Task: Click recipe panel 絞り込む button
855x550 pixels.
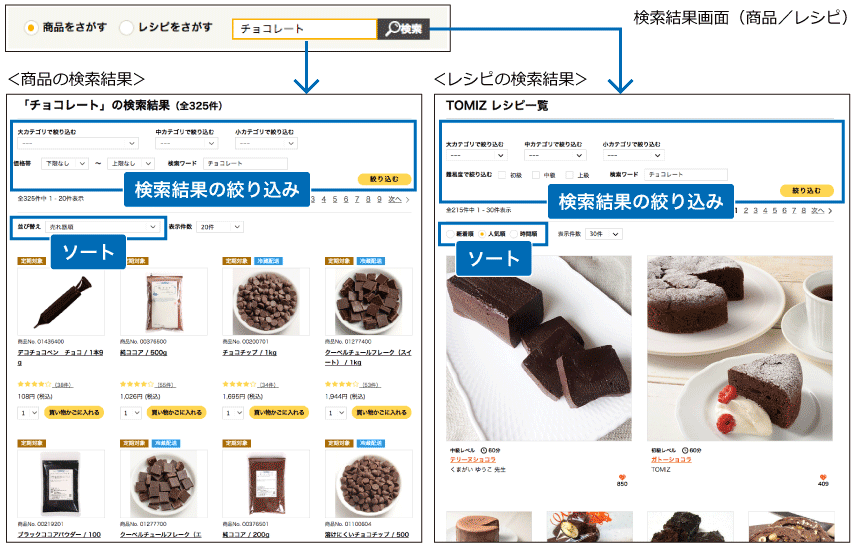Action: 806,190
